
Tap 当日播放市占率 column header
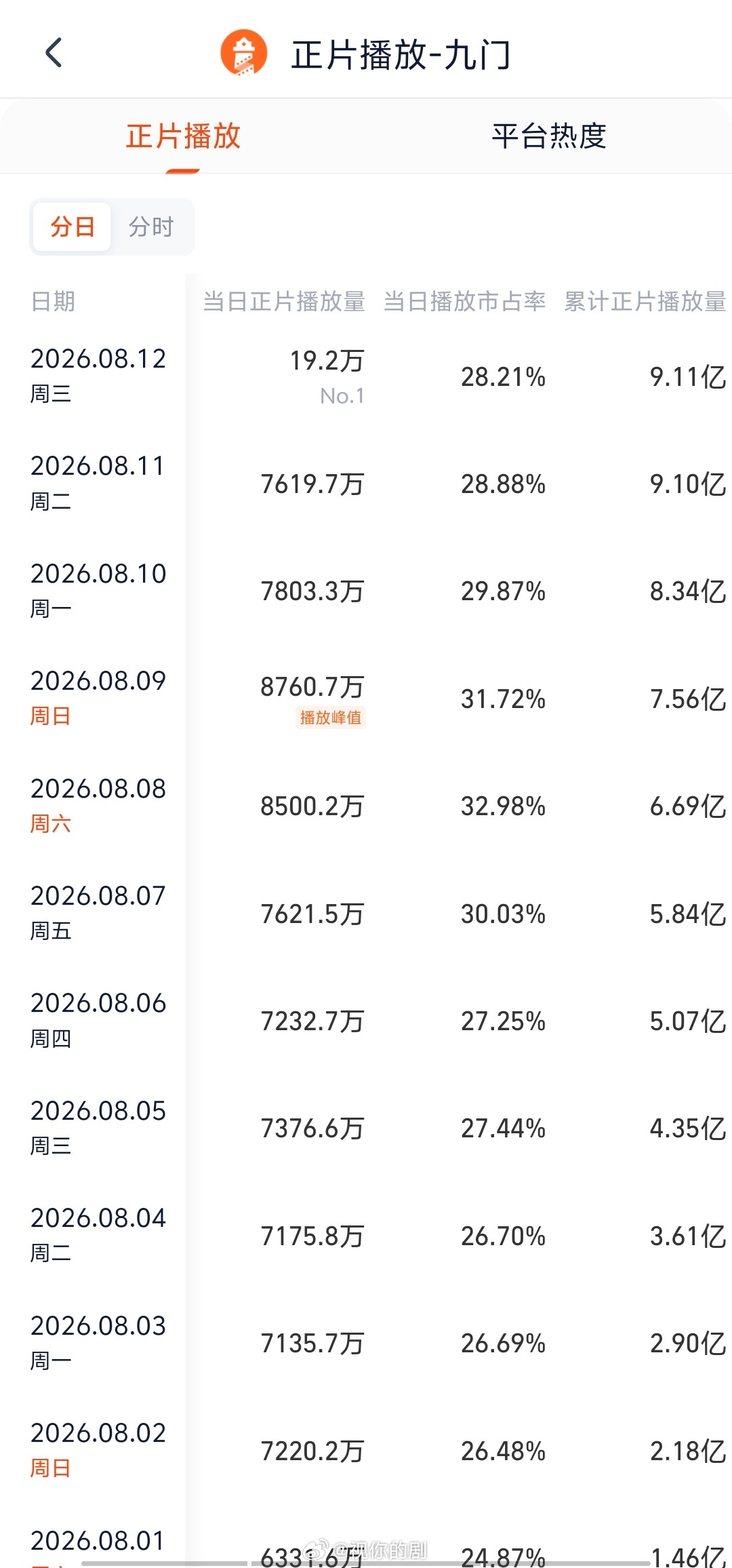(x=465, y=301)
